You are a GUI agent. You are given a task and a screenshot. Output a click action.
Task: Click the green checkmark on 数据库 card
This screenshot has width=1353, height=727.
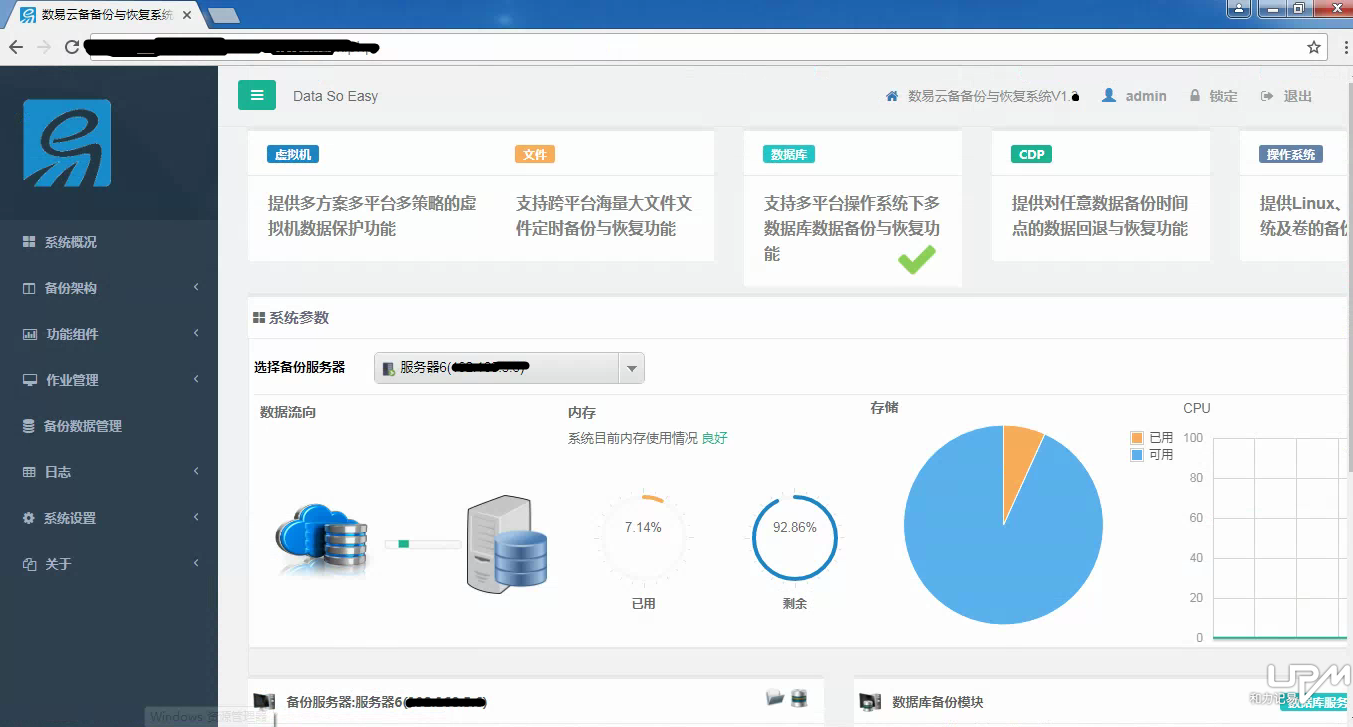coord(917,258)
